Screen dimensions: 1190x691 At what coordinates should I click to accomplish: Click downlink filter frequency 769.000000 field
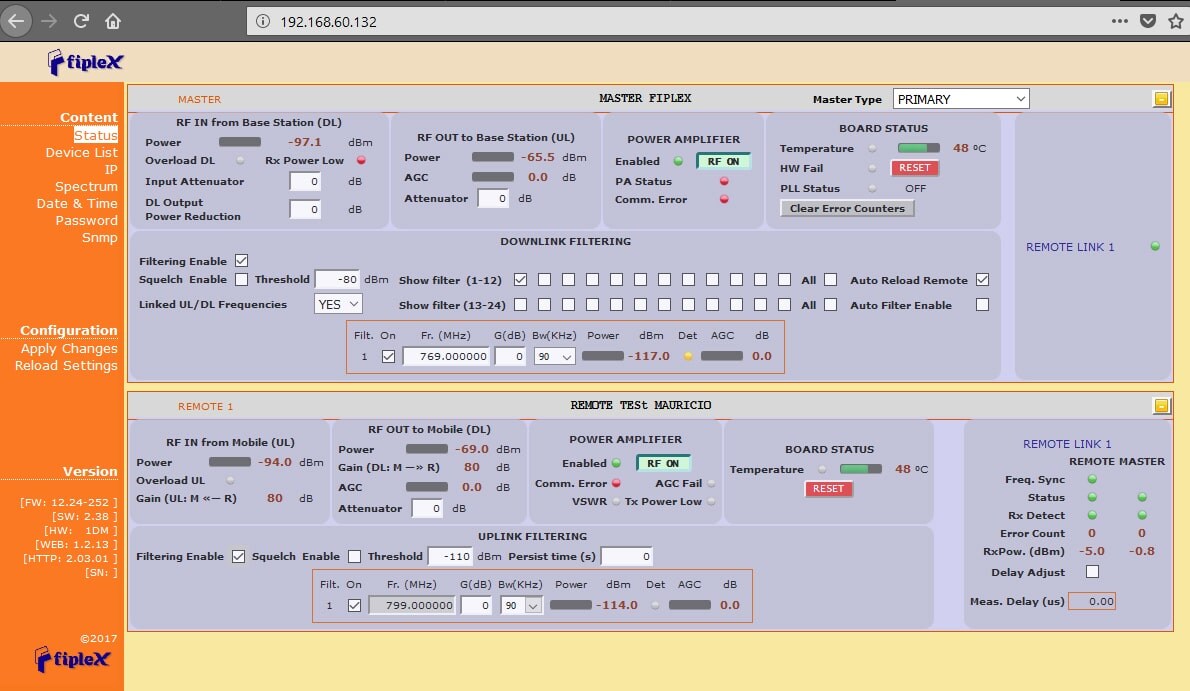[446, 356]
